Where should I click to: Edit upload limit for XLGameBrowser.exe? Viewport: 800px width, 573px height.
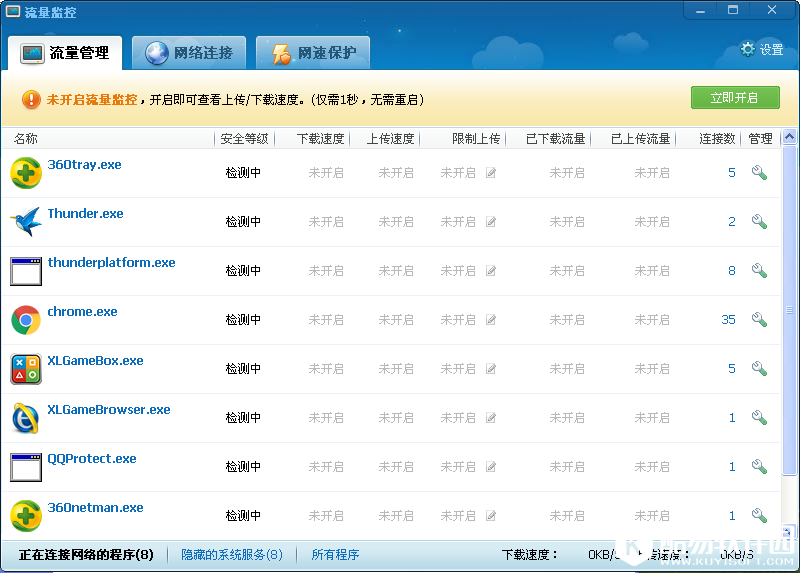click(x=491, y=418)
